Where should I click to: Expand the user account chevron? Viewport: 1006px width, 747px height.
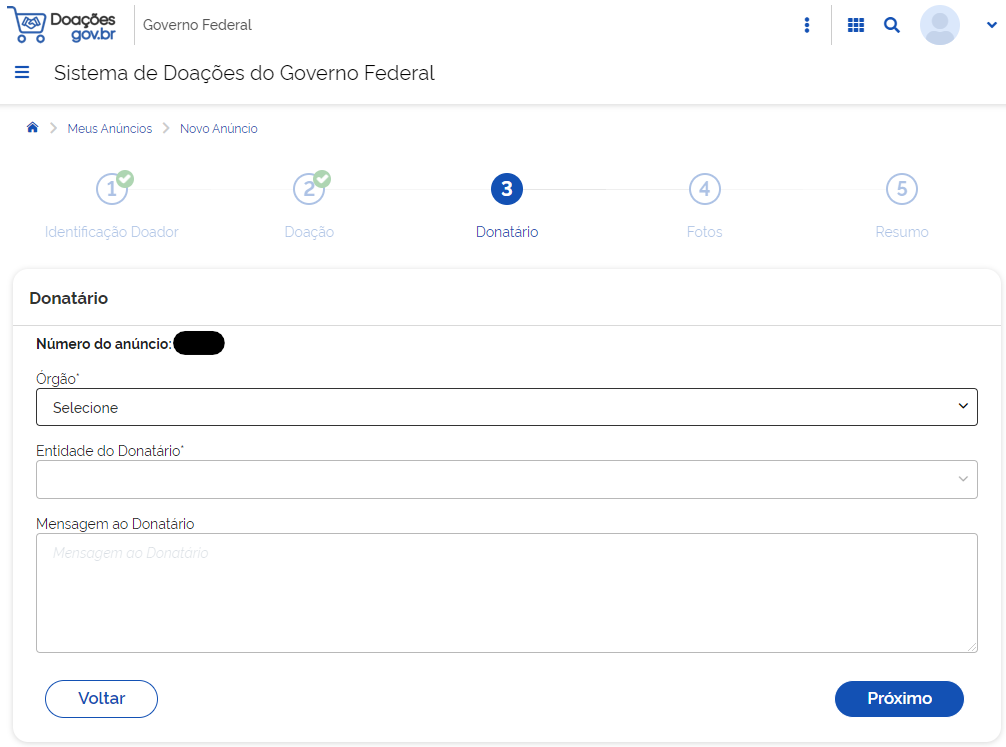coord(991,26)
